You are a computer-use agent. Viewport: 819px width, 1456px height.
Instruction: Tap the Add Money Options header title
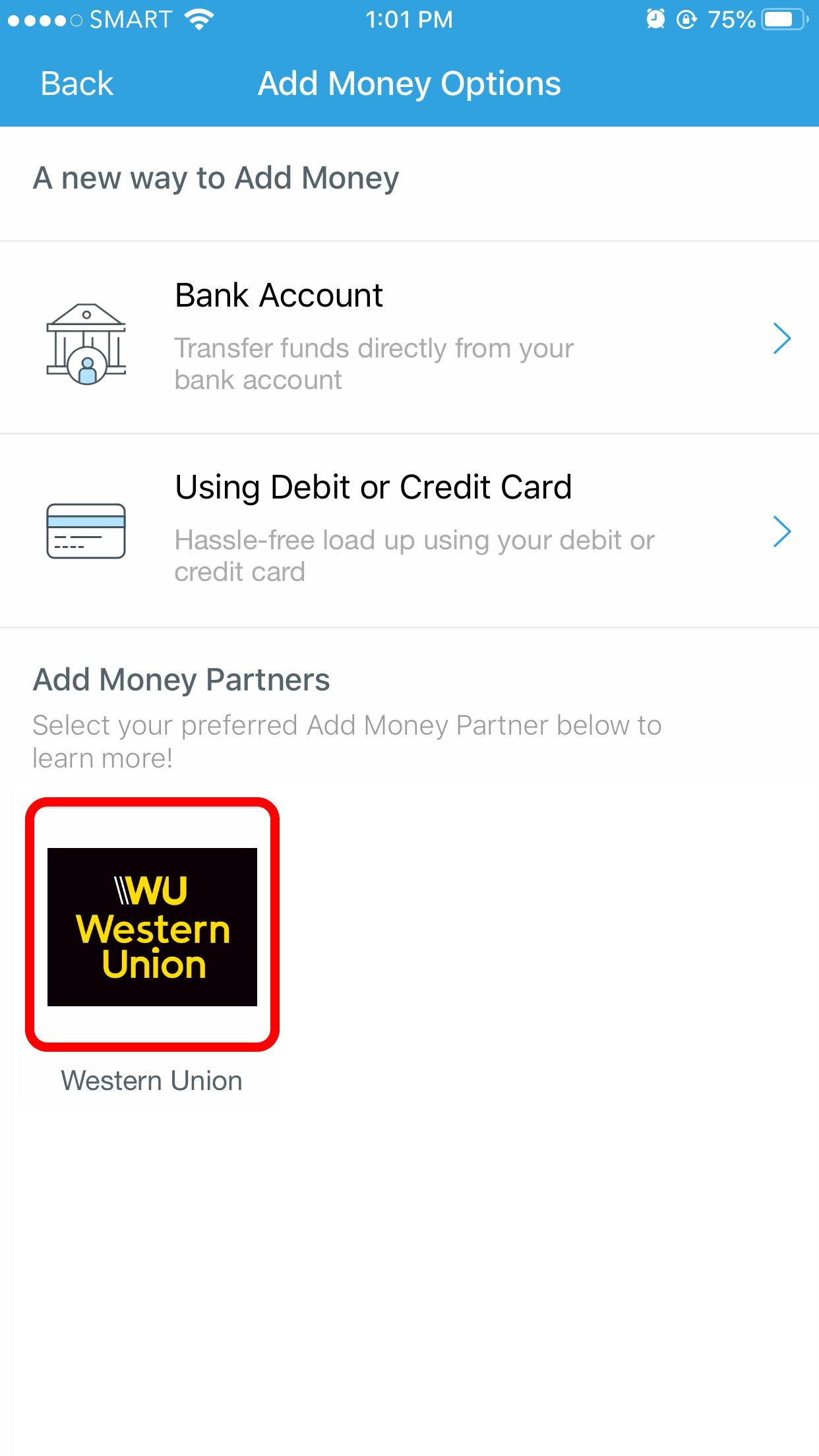[x=409, y=84]
